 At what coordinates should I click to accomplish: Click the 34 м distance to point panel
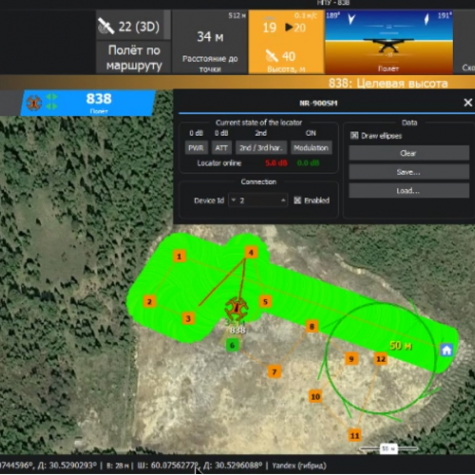210,42
